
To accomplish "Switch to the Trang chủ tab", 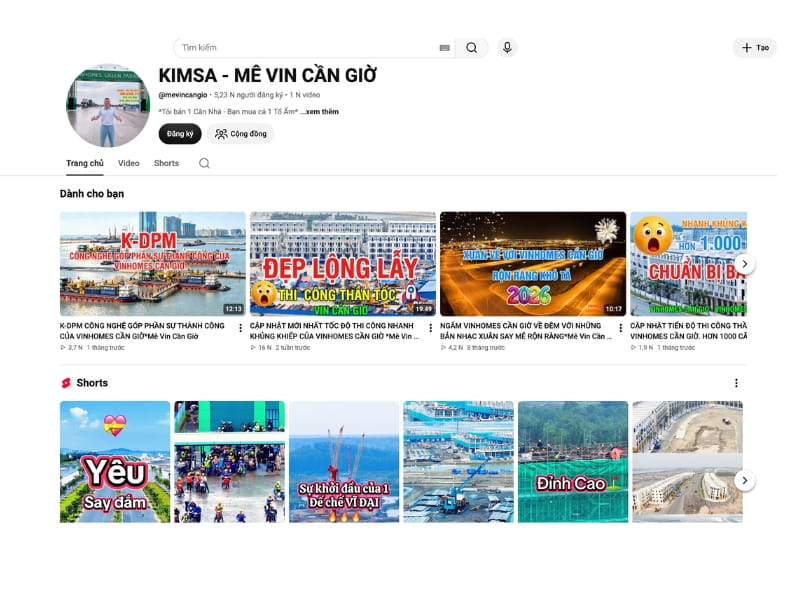I will [85, 163].
